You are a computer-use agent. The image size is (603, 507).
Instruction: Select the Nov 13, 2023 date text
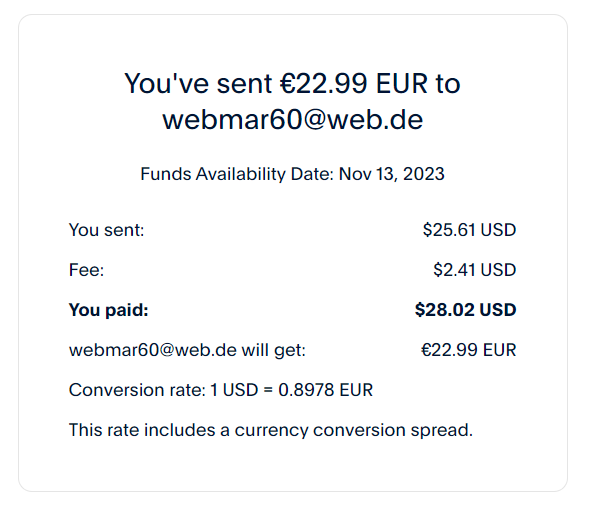(x=392, y=174)
